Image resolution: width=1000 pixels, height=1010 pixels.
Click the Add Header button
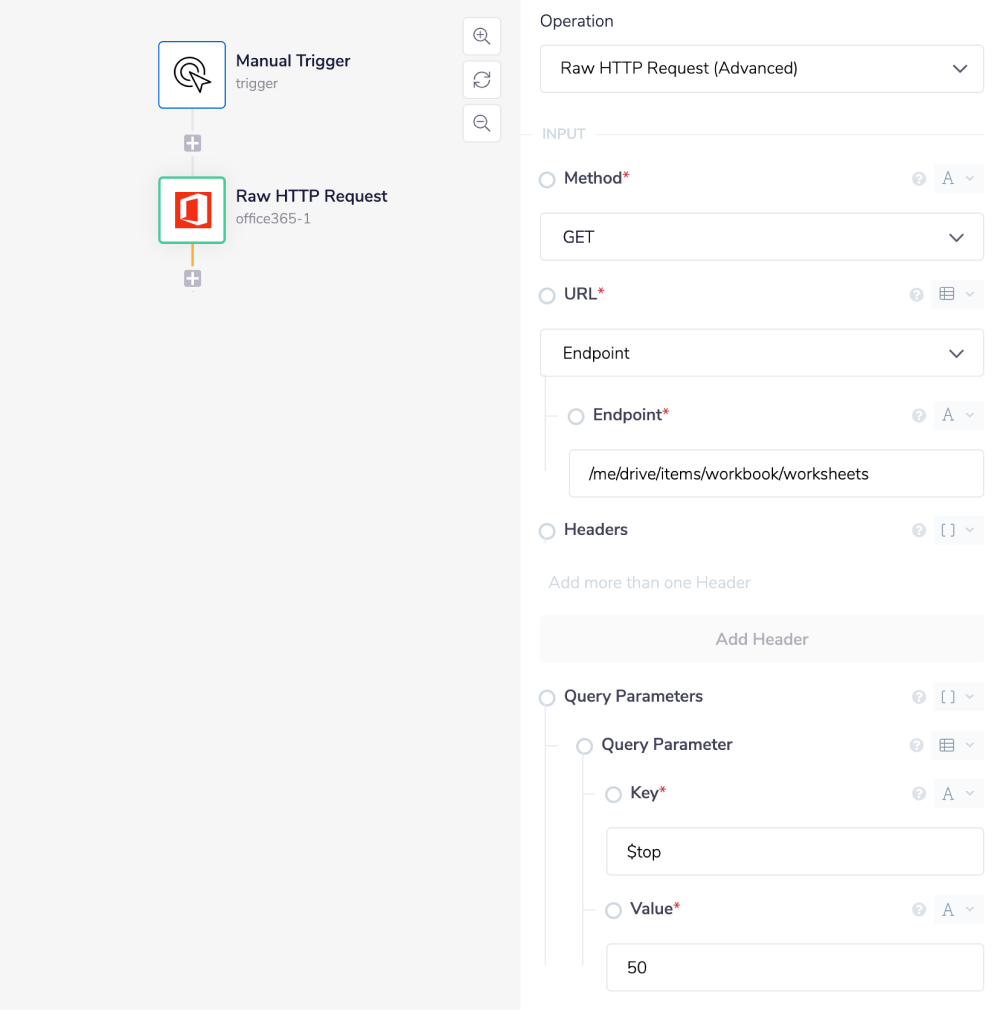761,639
